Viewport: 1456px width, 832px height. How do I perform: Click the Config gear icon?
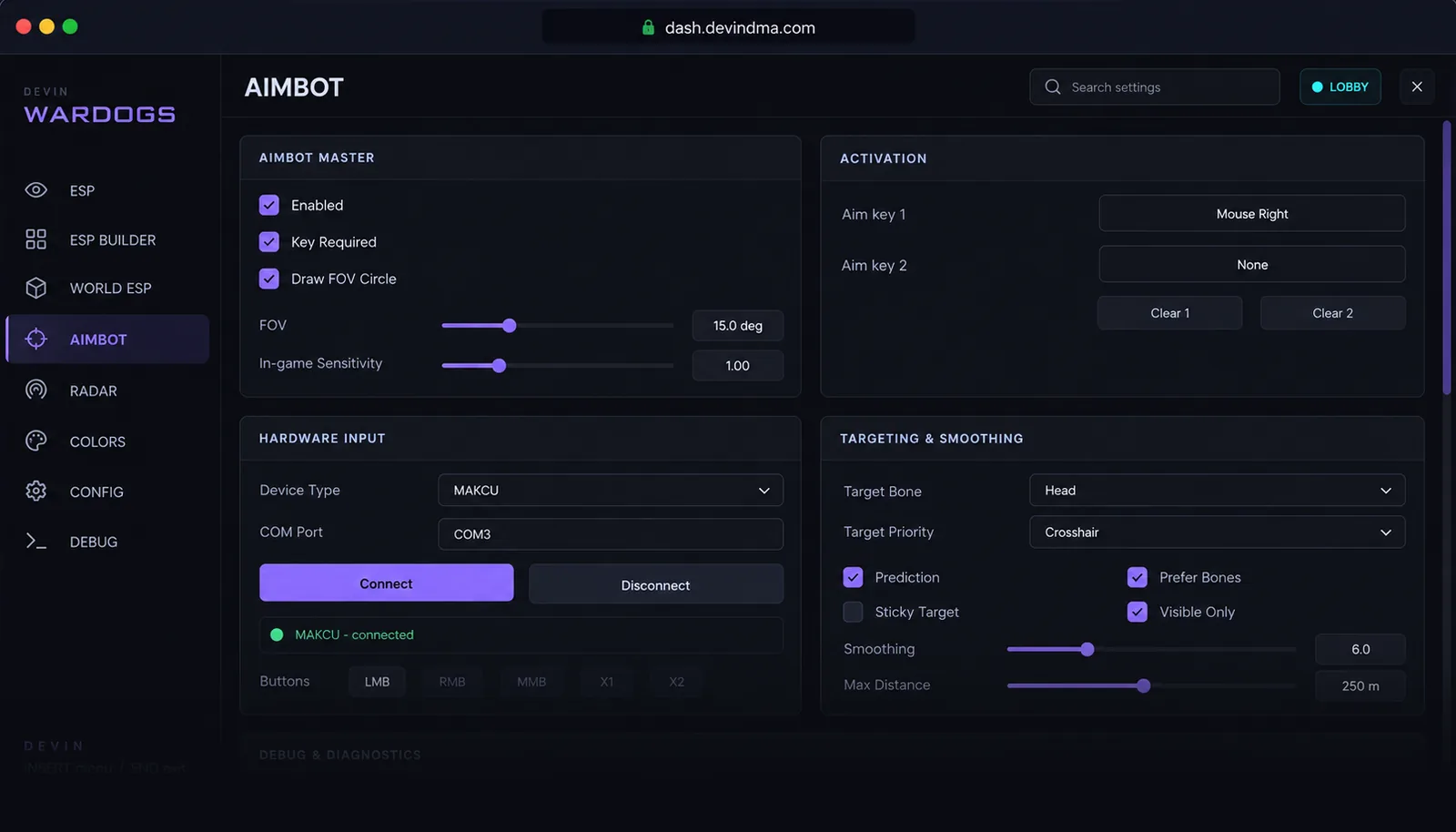pyautogui.click(x=35, y=492)
